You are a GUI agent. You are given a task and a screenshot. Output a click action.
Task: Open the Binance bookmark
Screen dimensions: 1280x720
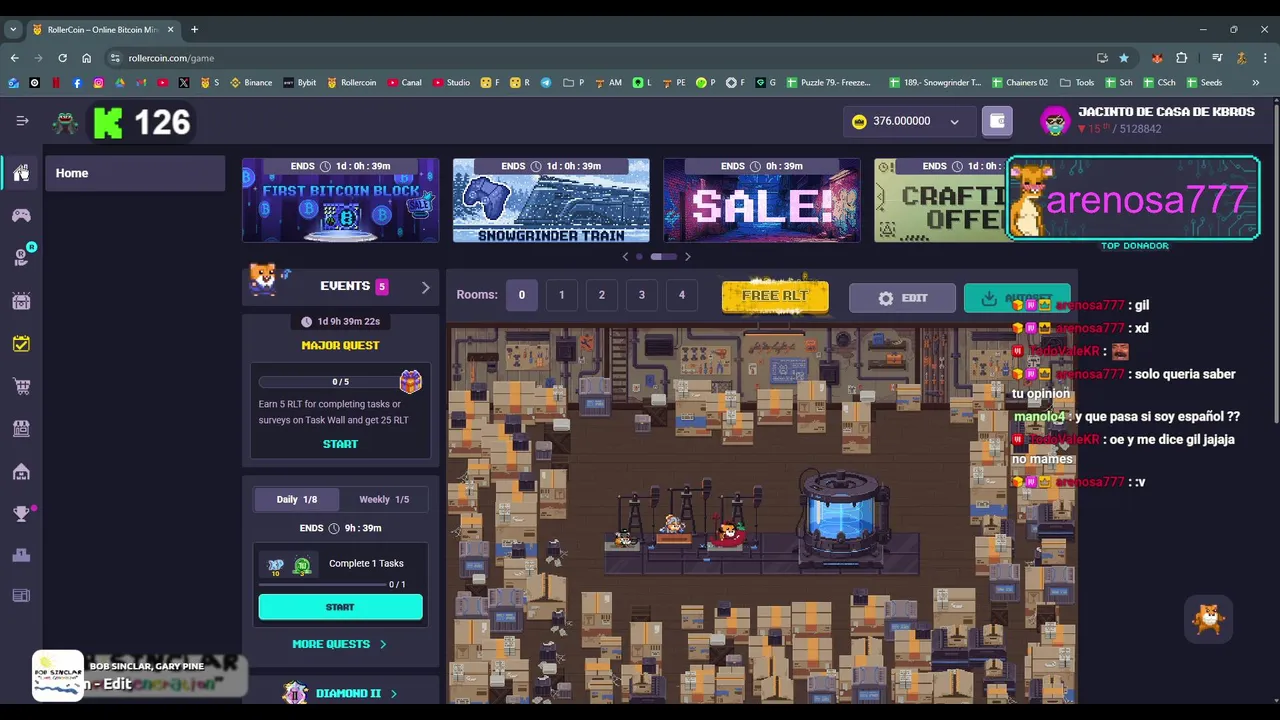coord(251,82)
